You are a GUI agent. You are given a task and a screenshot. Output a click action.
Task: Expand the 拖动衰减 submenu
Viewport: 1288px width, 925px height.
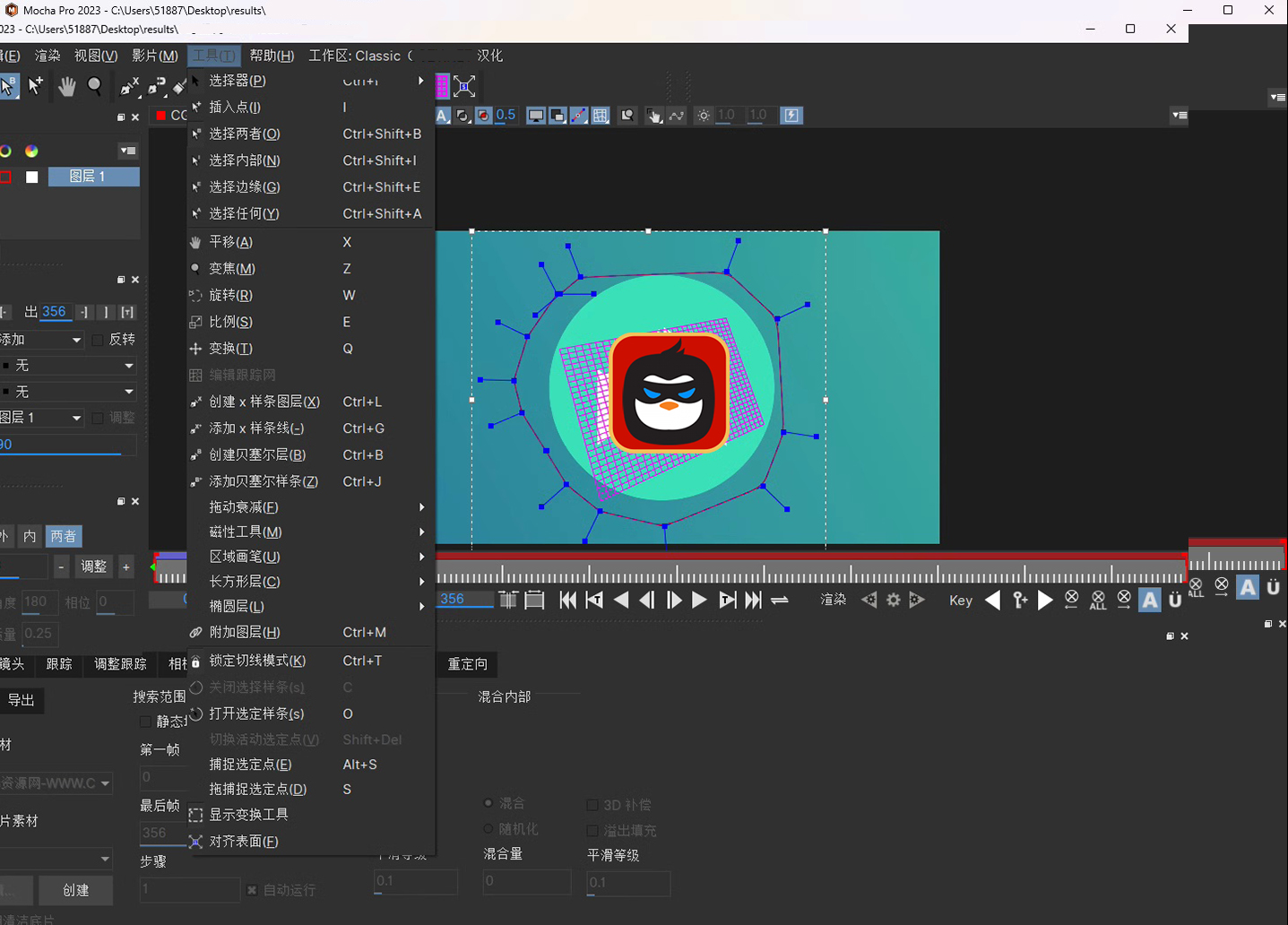(311, 507)
